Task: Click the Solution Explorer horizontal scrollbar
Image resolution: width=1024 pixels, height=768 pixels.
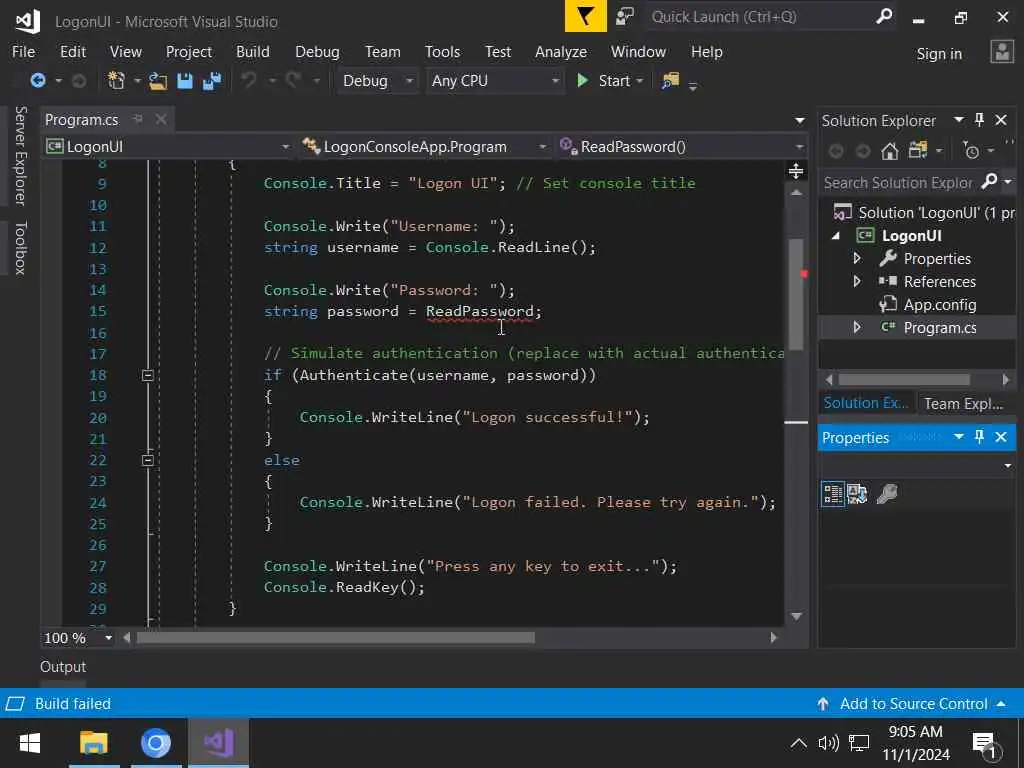Action: pyautogui.click(x=904, y=379)
